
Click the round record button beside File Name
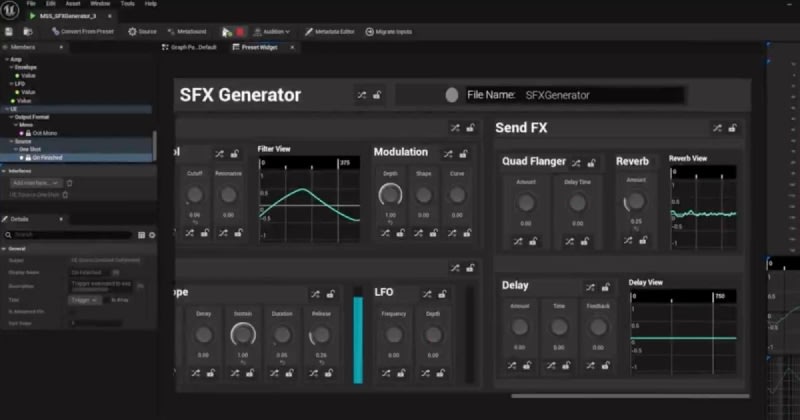pyautogui.click(x=451, y=95)
